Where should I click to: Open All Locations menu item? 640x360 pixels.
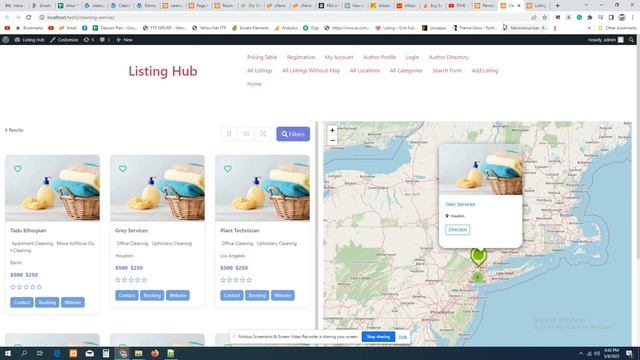tap(365, 71)
